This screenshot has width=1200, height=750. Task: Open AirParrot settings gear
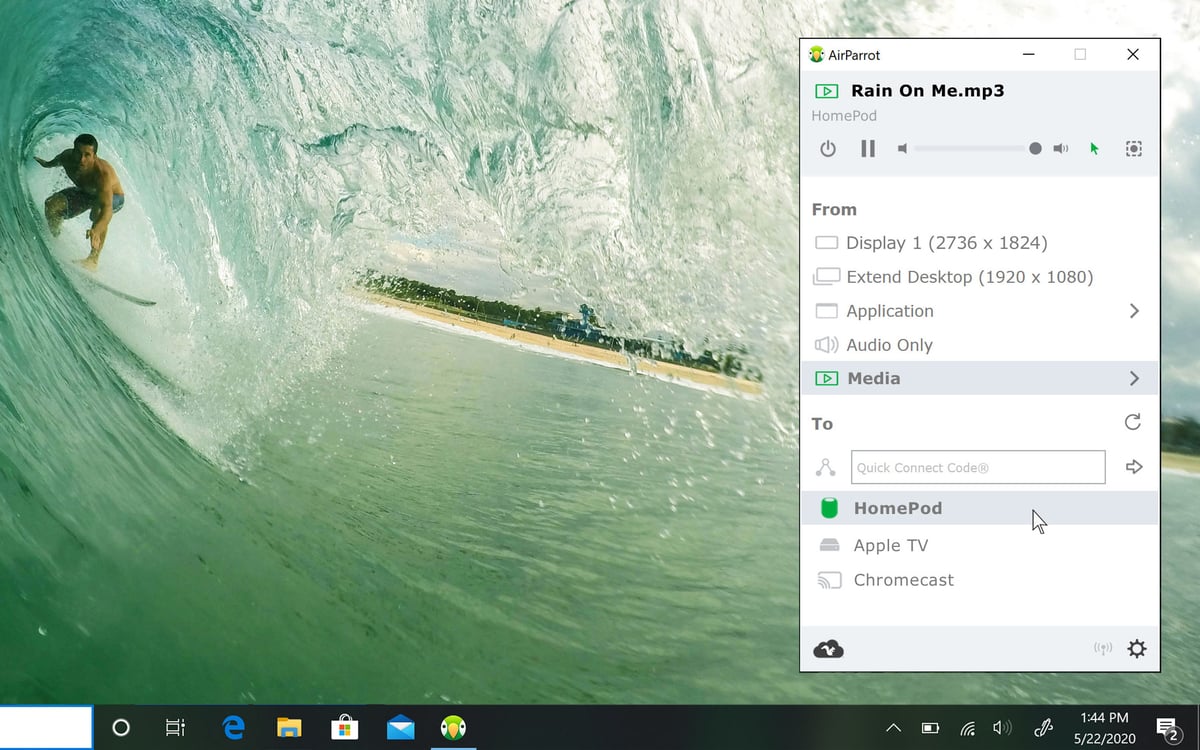(1136, 649)
